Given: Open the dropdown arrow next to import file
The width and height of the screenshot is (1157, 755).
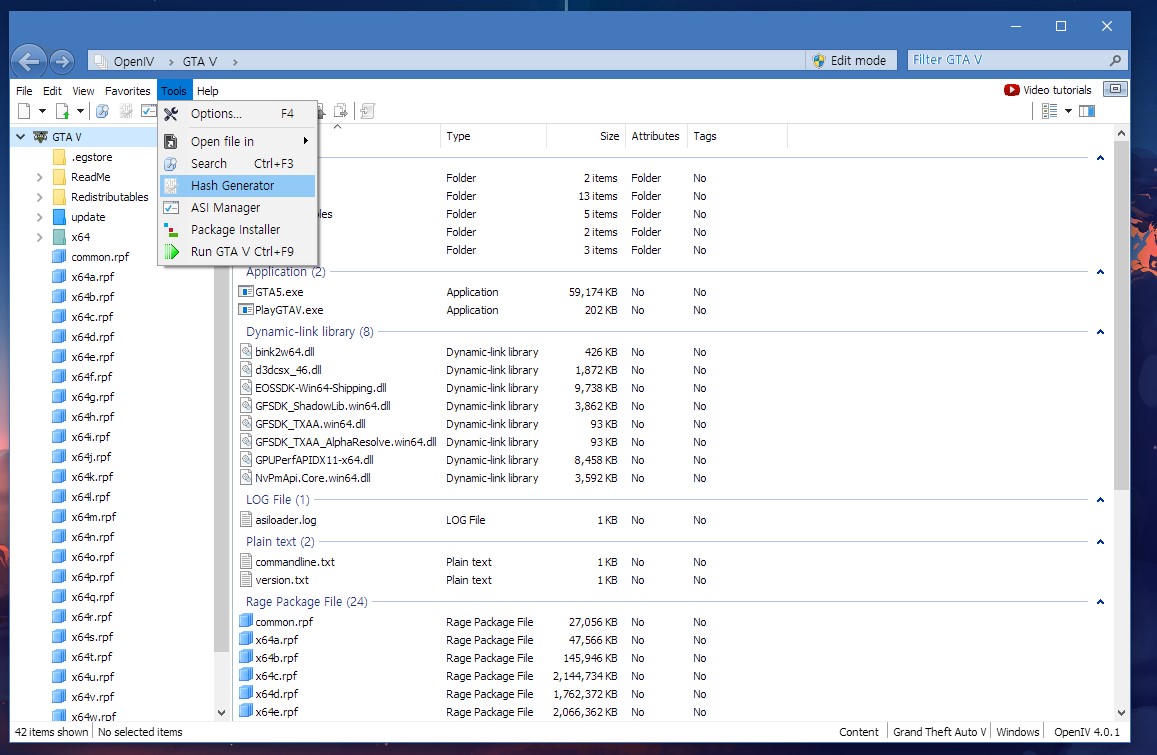Looking at the screenshot, I should point(80,111).
